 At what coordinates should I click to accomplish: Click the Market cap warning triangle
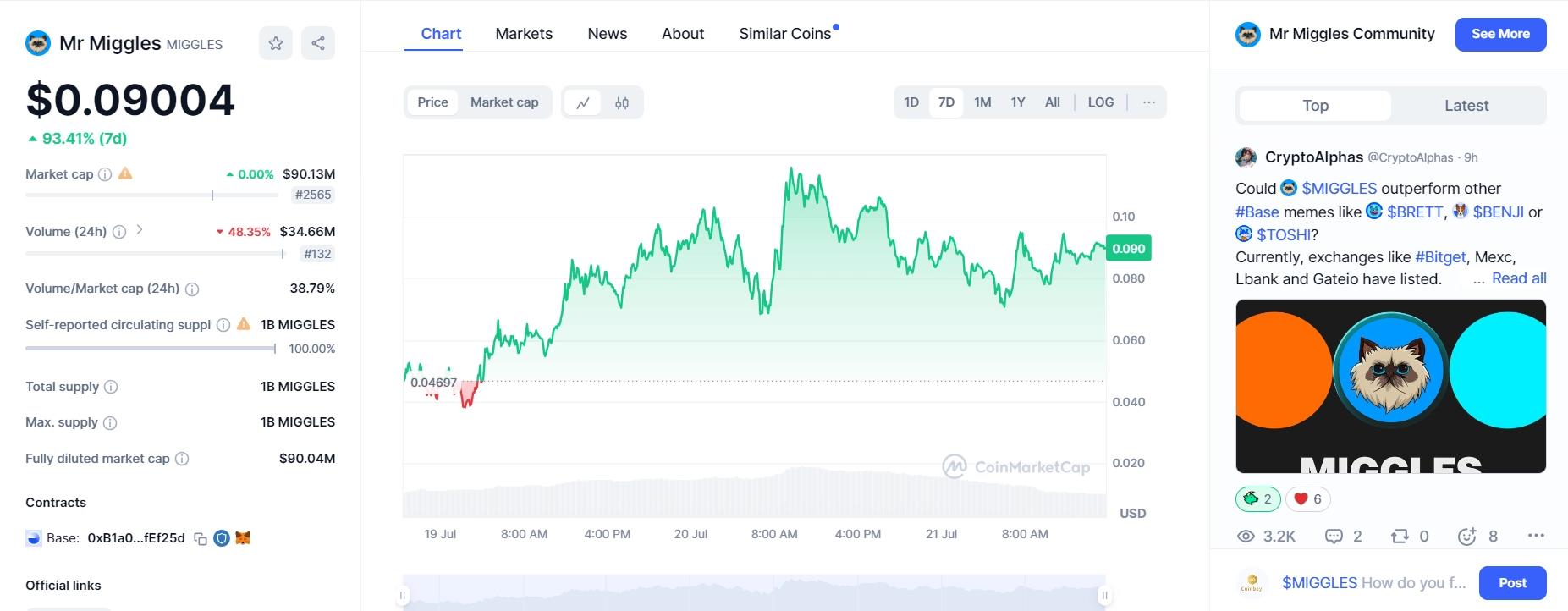(x=125, y=173)
